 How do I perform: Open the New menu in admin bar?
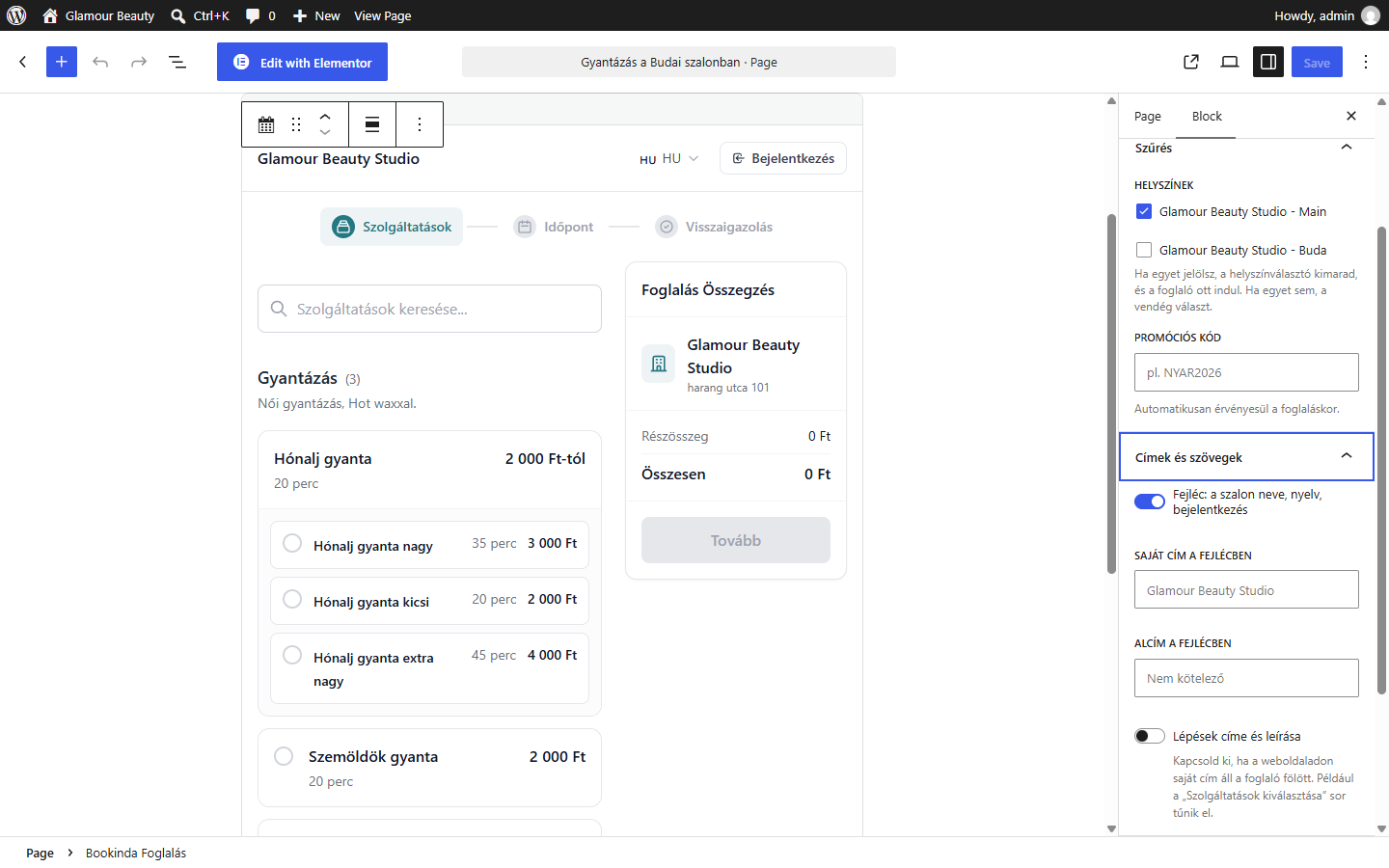(316, 15)
